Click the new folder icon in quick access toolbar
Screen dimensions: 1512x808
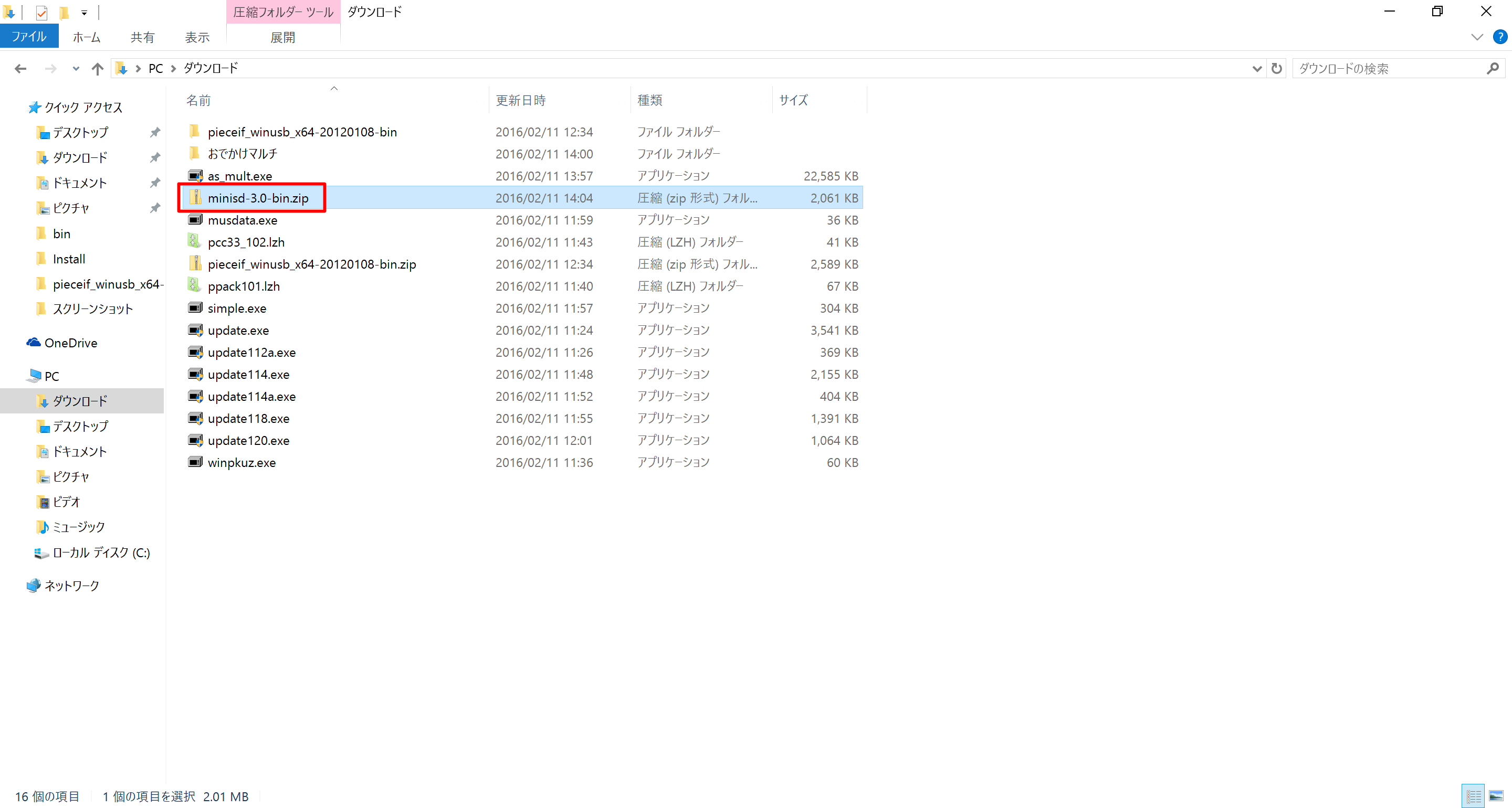click(64, 12)
